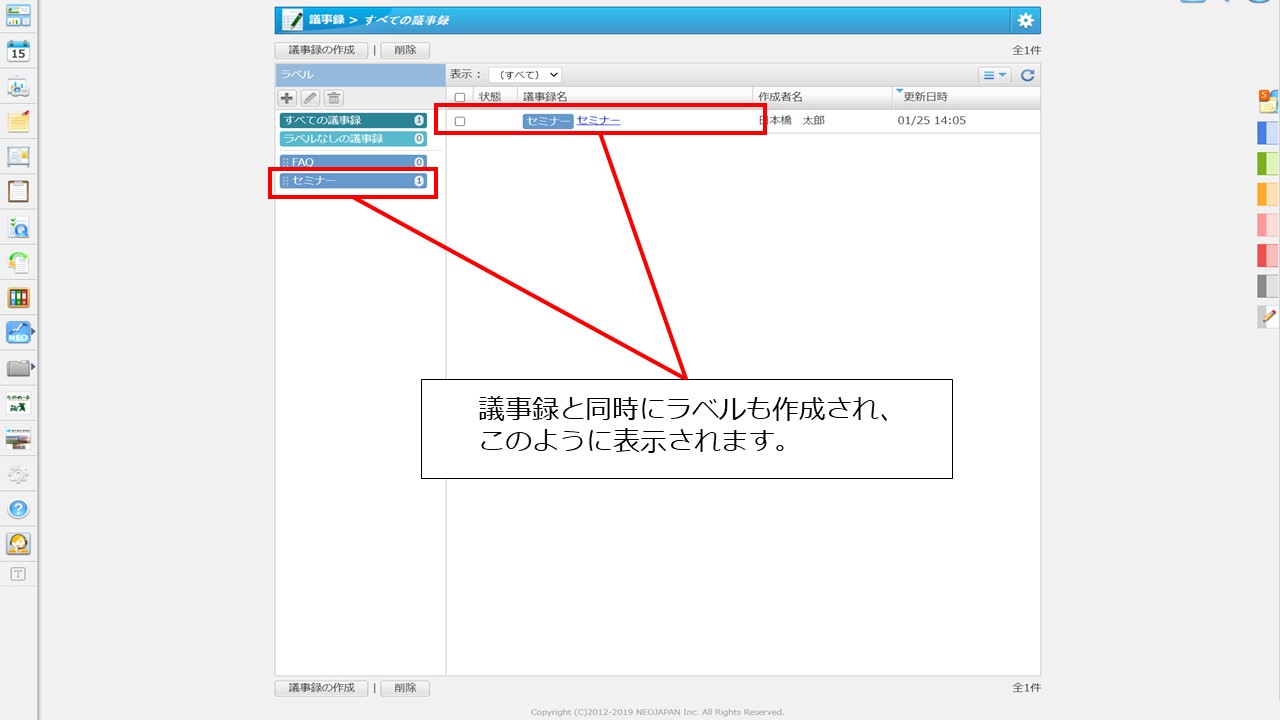The width and height of the screenshot is (1280, 720).
Task: Click the gray gear icon in left sidebar
Action: pos(18,474)
